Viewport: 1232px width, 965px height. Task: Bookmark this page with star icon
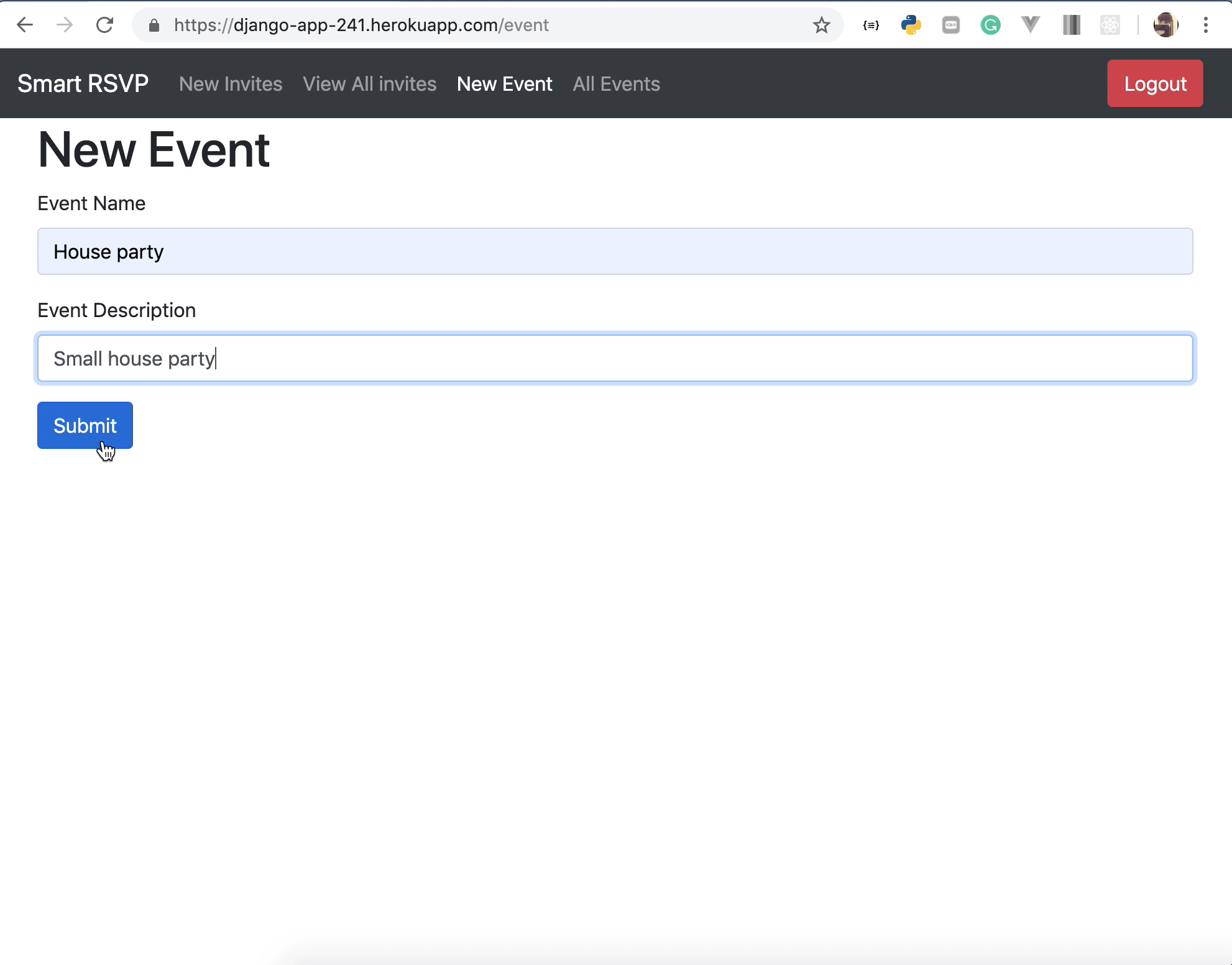(821, 25)
